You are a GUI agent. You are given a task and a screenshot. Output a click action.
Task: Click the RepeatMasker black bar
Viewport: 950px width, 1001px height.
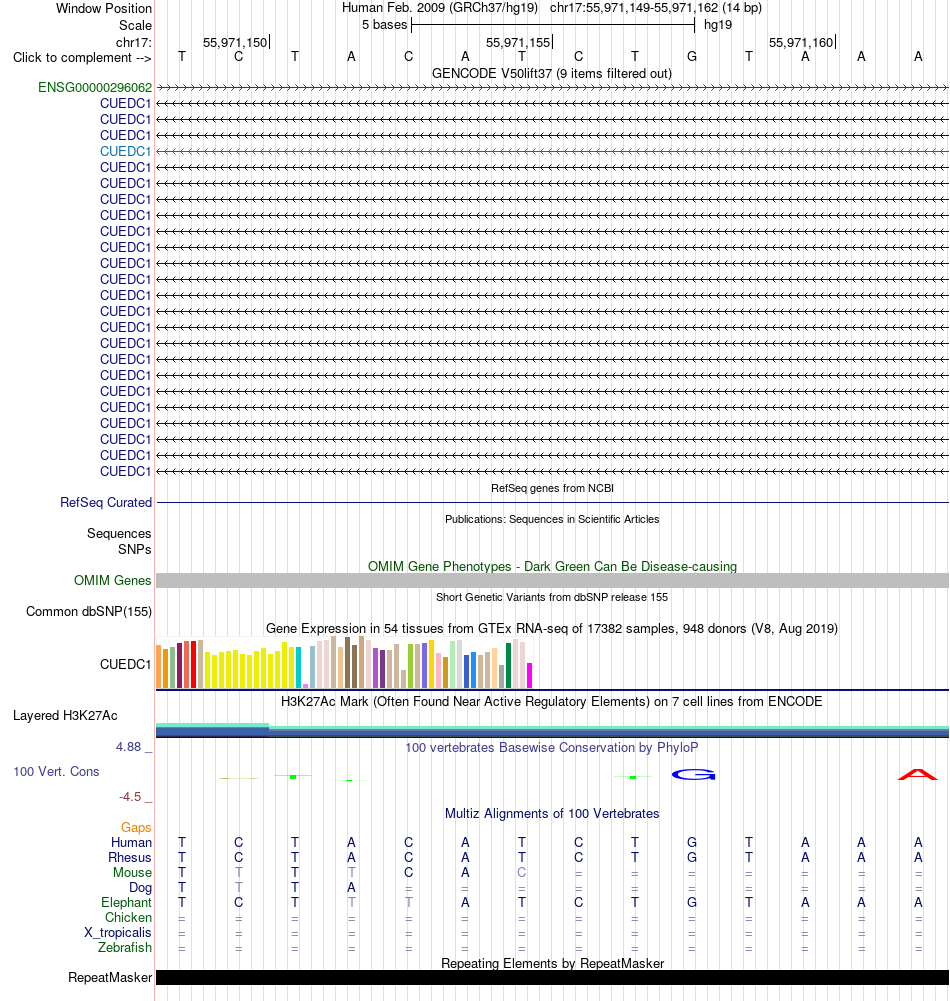coord(552,977)
